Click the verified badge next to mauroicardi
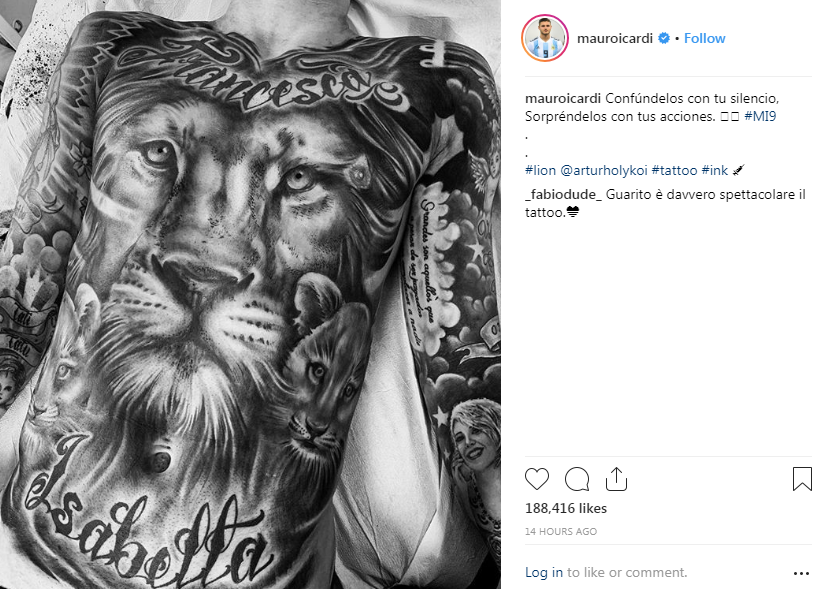The width and height of the screenshot is (833, 589). (x=664, y=38)
